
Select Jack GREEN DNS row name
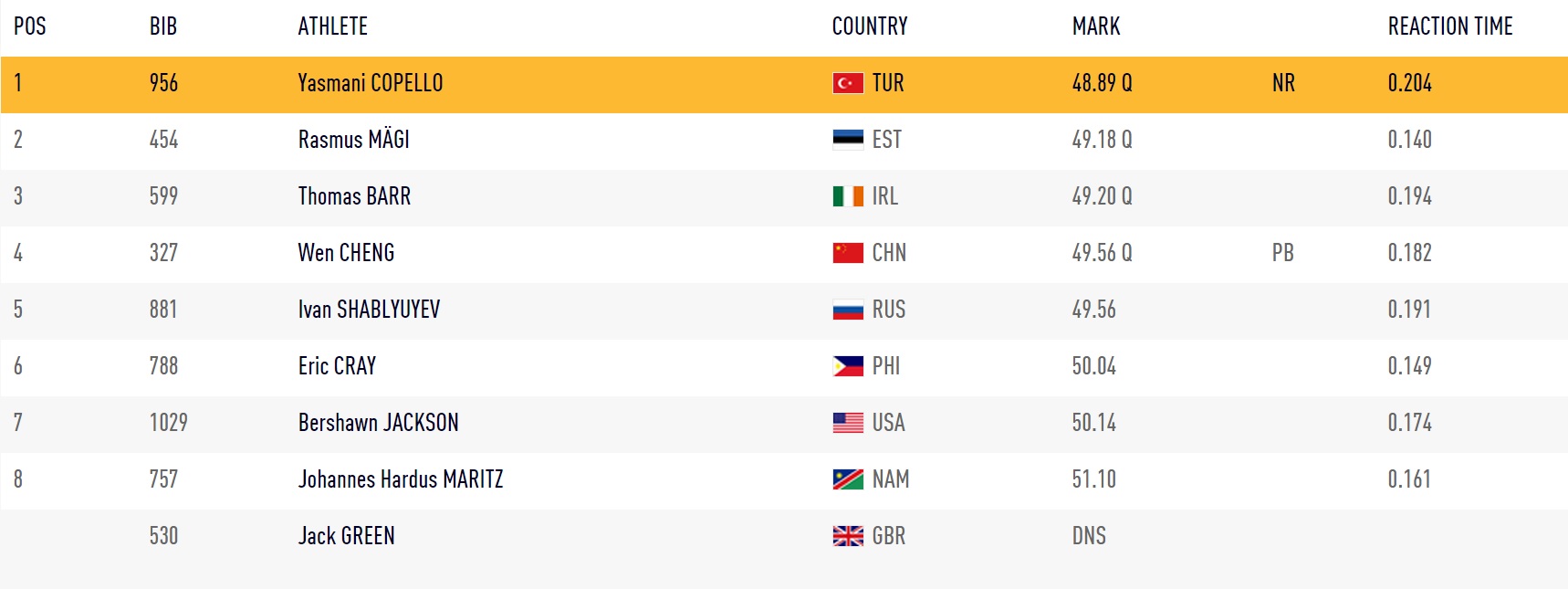click(x=347, y=536)
